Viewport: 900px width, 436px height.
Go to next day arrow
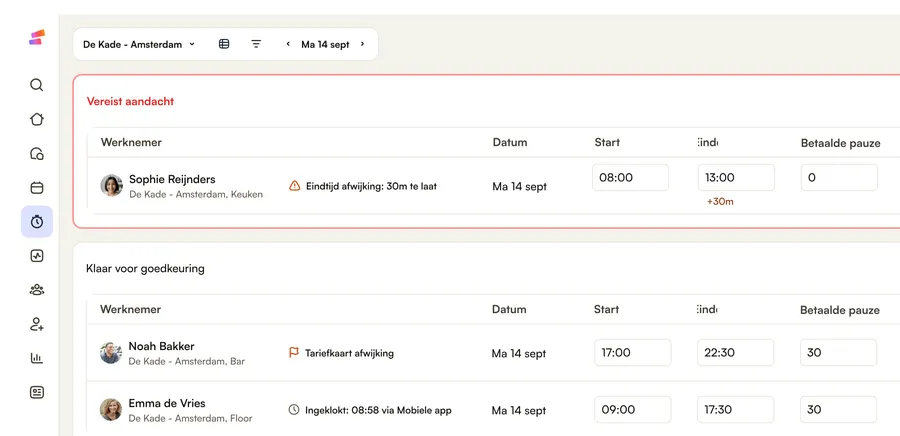click(362, 44)
